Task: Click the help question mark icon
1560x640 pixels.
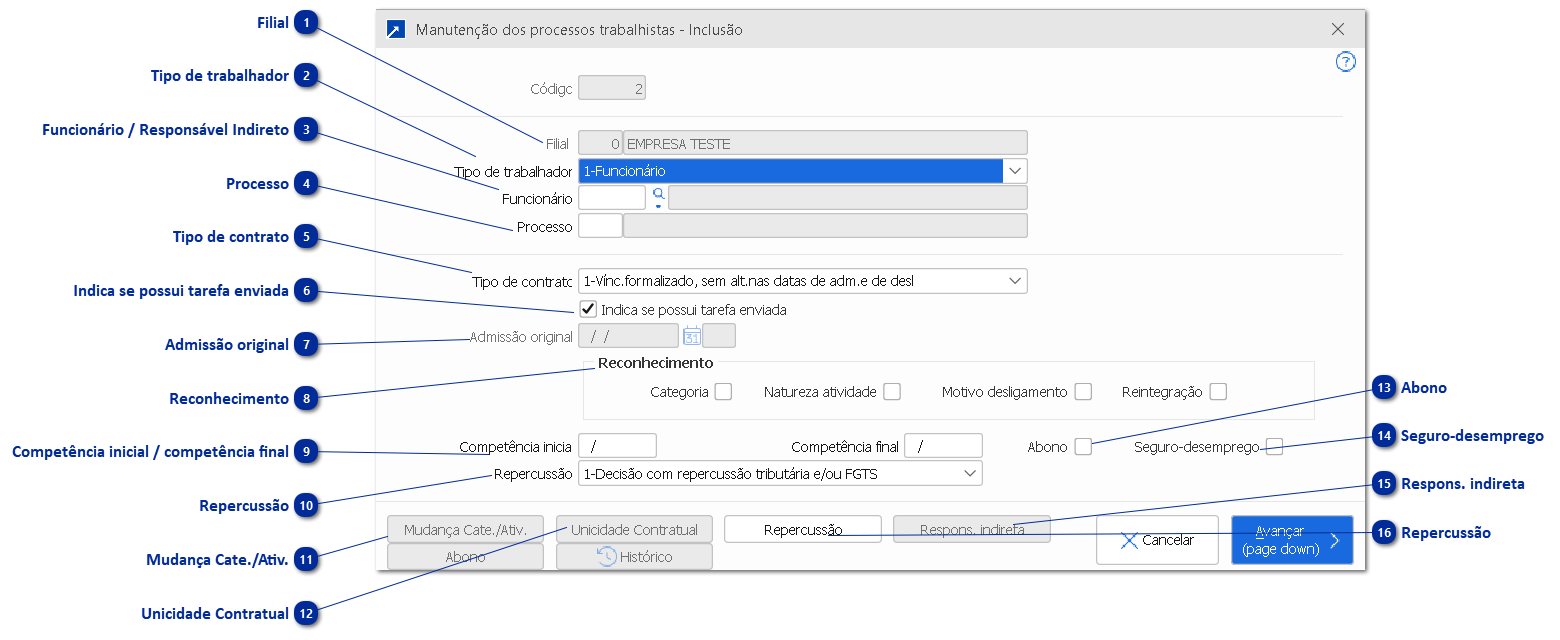Action: 1345,62
